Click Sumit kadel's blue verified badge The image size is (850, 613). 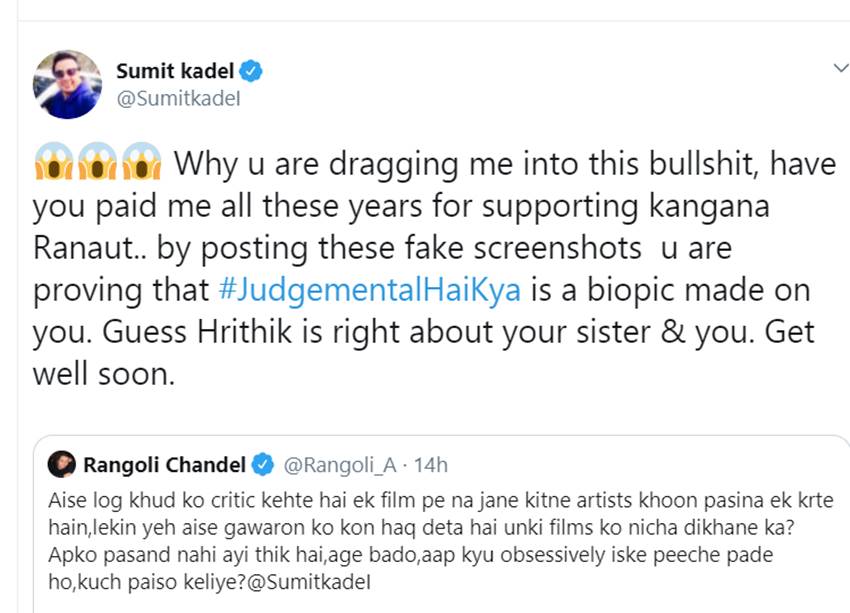pyautogui.click(x=253, y=72)
